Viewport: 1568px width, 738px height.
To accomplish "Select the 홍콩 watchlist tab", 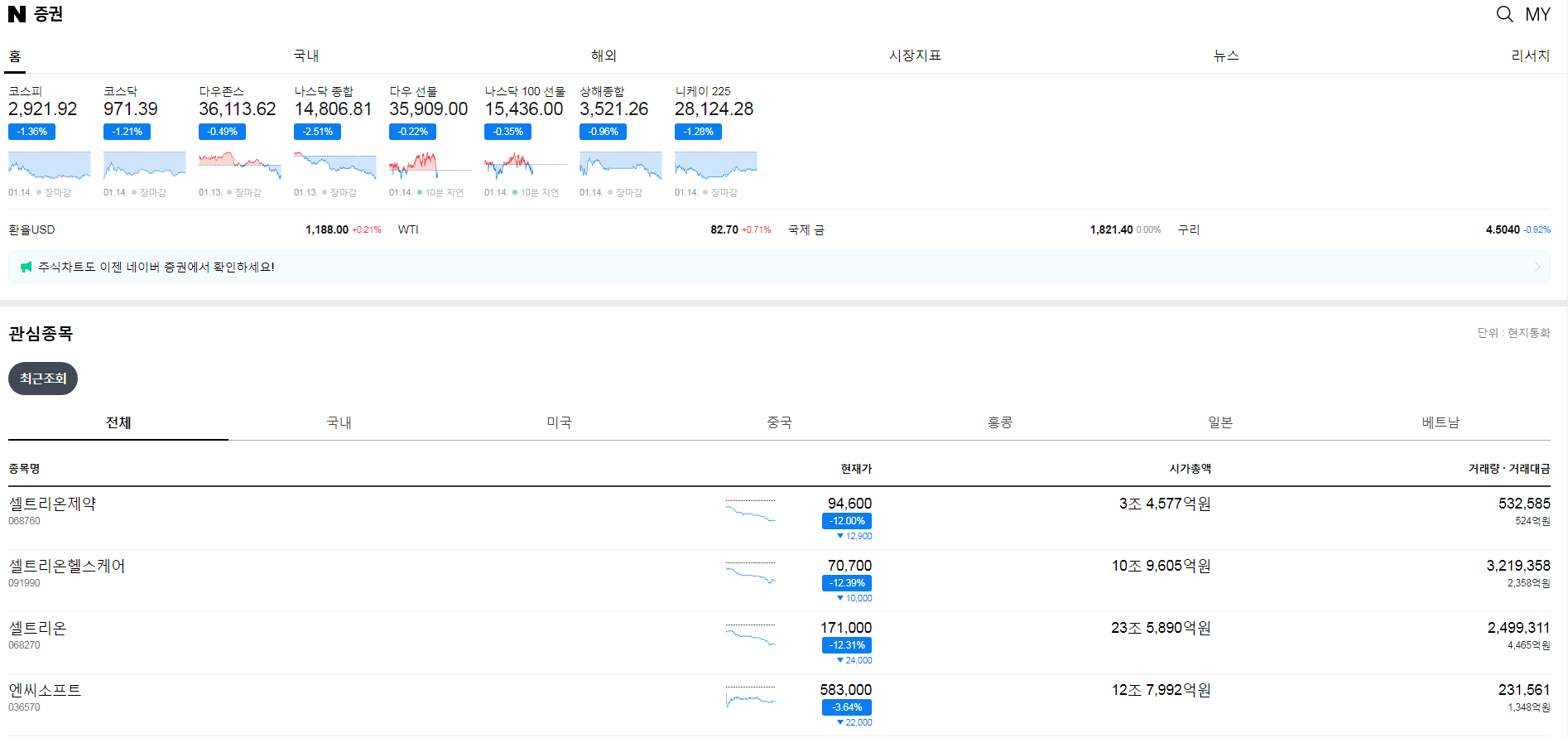I will tap(1000, 422).
